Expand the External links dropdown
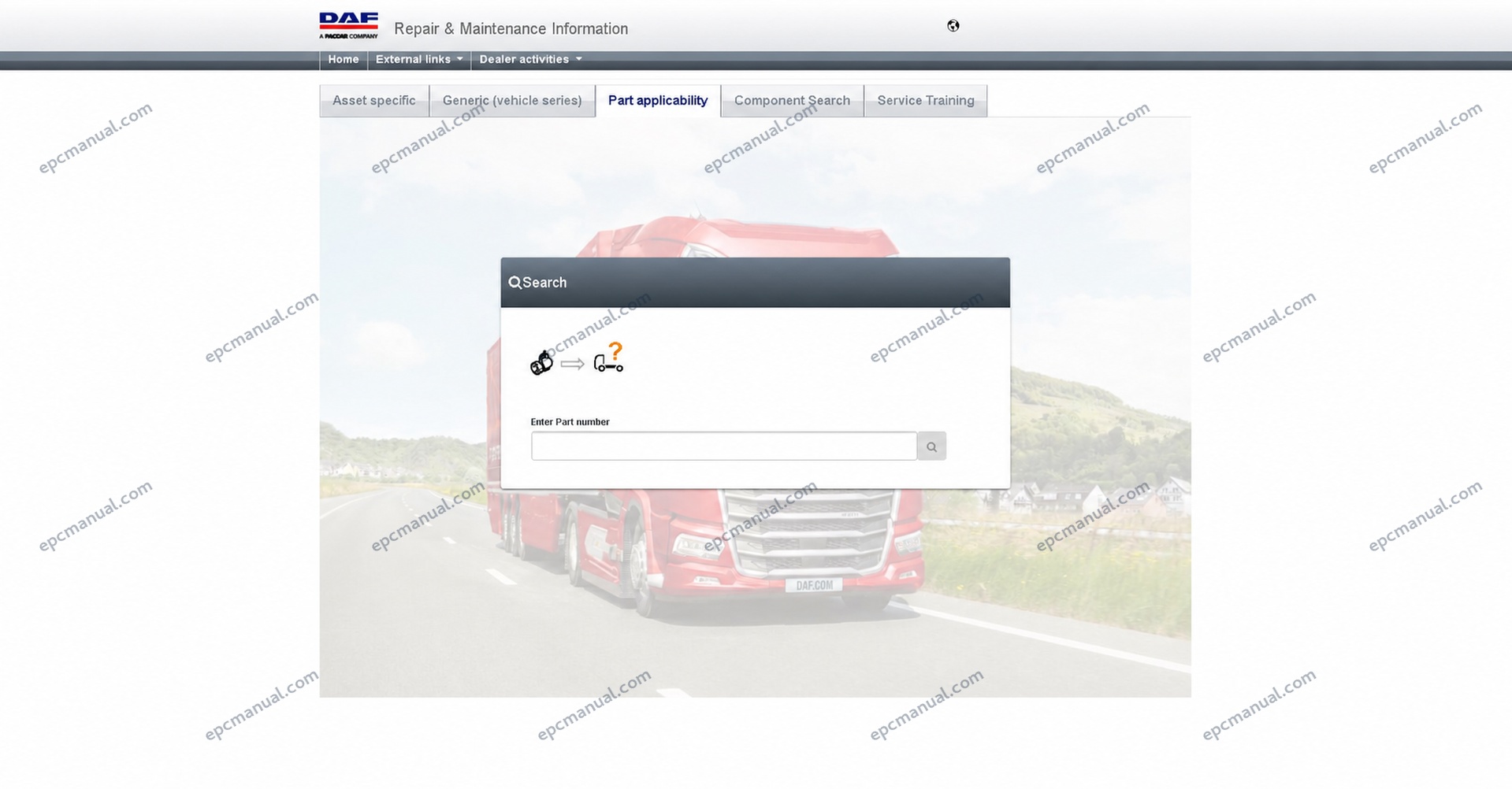The height and width of the screenshot is (789, 1512). click(x=419, y=60)
